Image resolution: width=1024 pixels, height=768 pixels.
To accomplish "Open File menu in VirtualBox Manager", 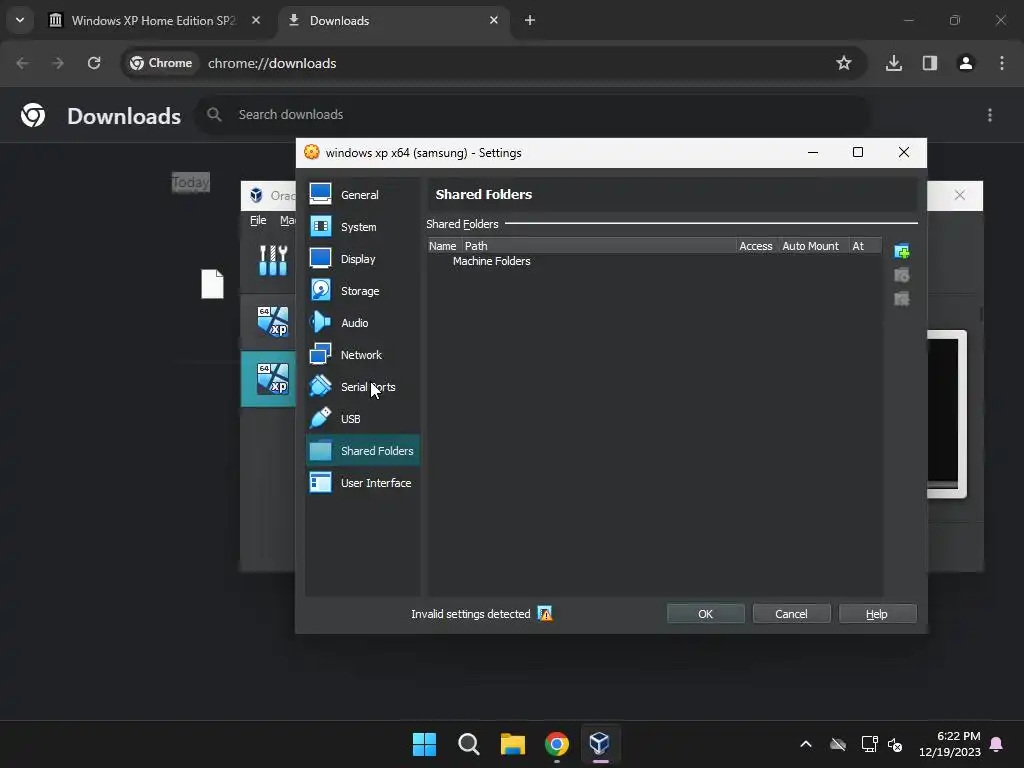I will 258,220.
